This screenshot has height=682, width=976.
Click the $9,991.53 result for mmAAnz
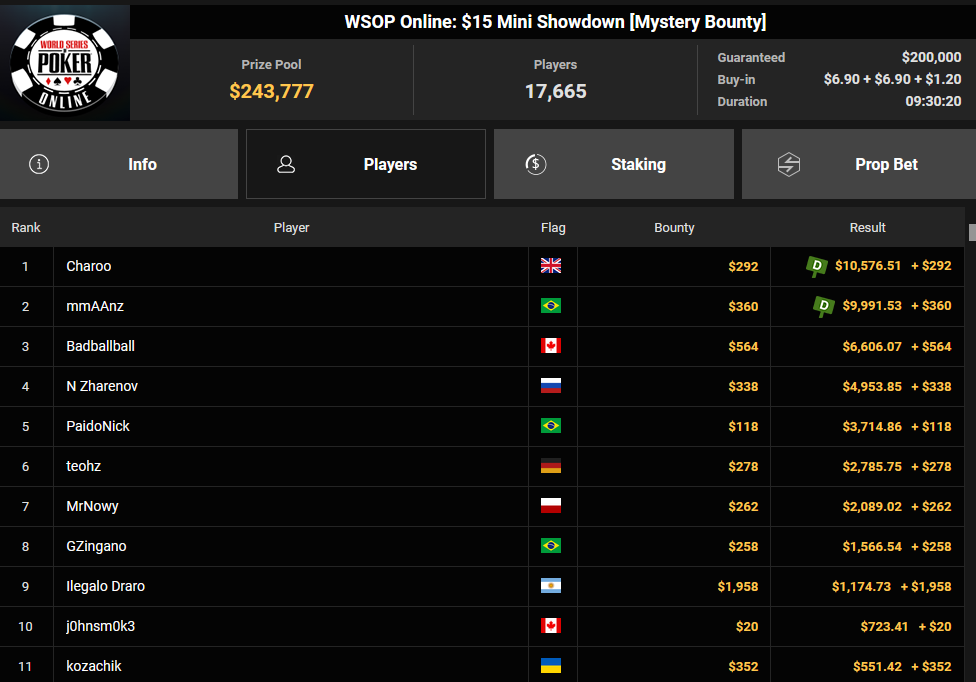tap(872, 306)
